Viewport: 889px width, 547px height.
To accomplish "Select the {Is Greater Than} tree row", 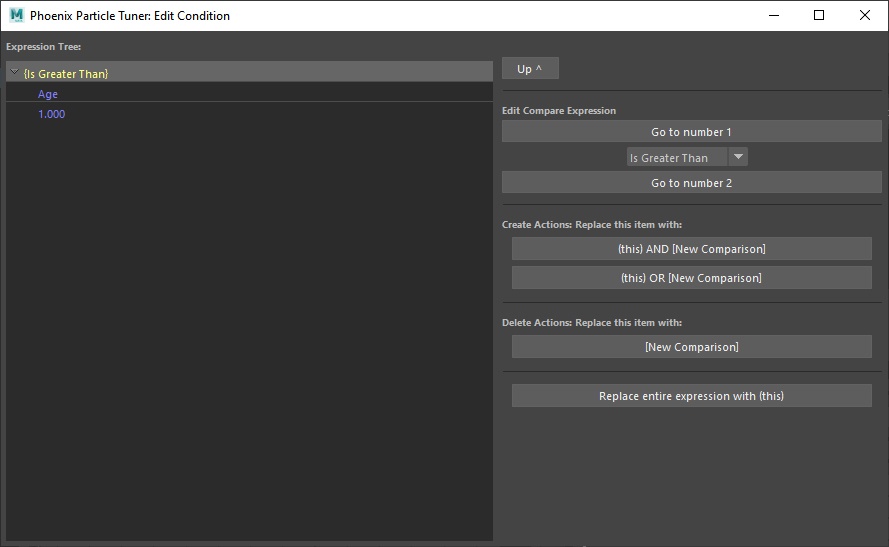I will tap(249, 72).
